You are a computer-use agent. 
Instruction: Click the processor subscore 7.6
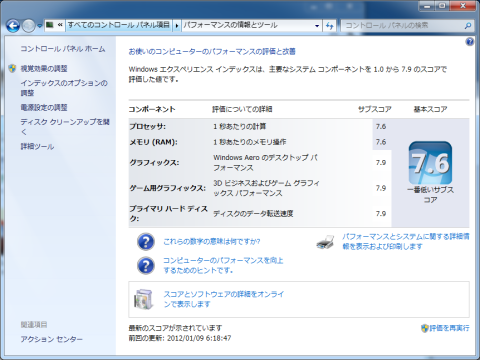coord(381,126)
